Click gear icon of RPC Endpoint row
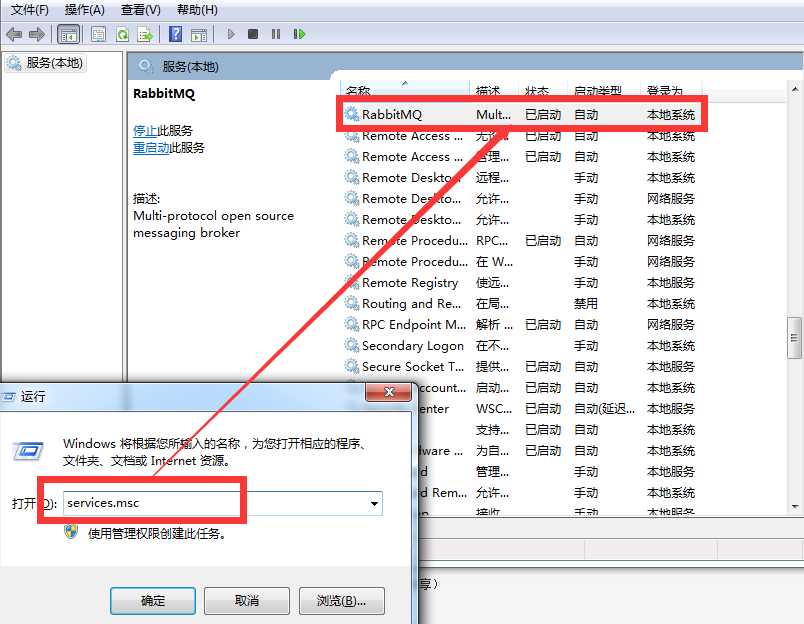Image resolution: width=804 pixels, height=624 pixels. click(x=352, y=324)
